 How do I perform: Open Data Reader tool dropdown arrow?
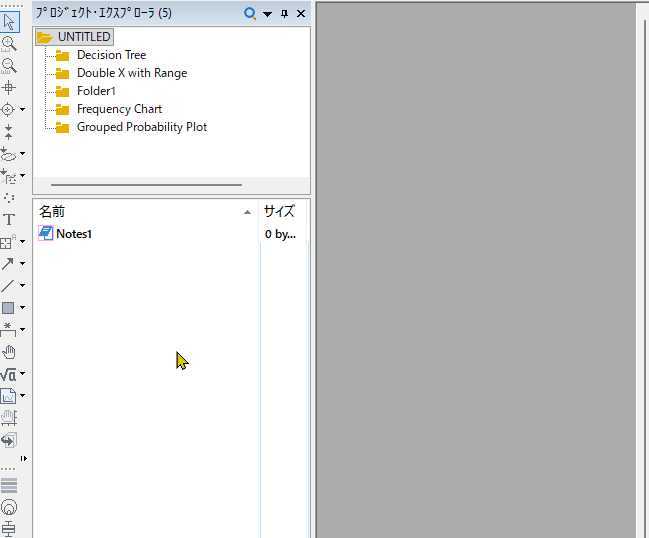click(22, 110)
